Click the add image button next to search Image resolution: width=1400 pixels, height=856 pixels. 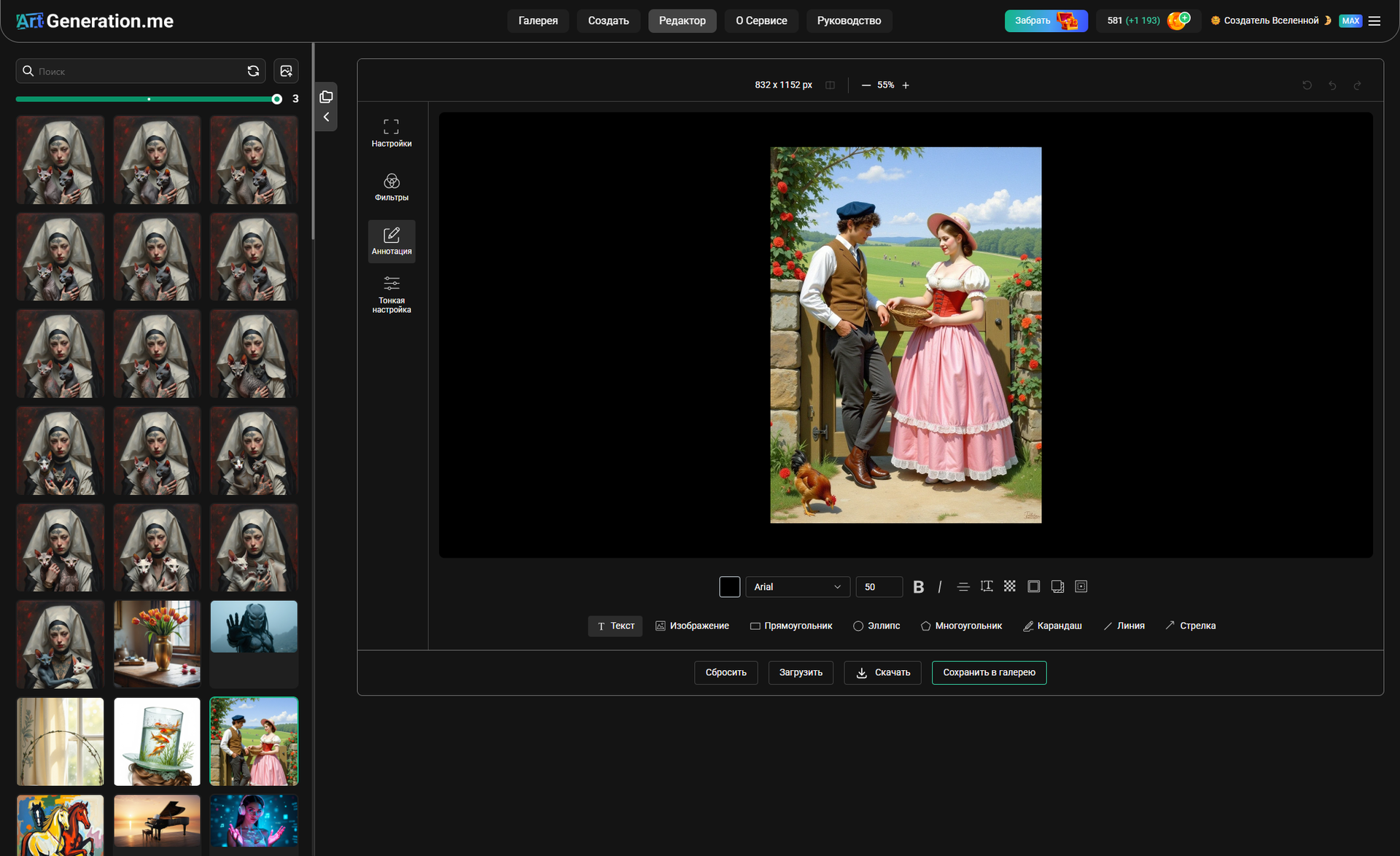point(286,71)
